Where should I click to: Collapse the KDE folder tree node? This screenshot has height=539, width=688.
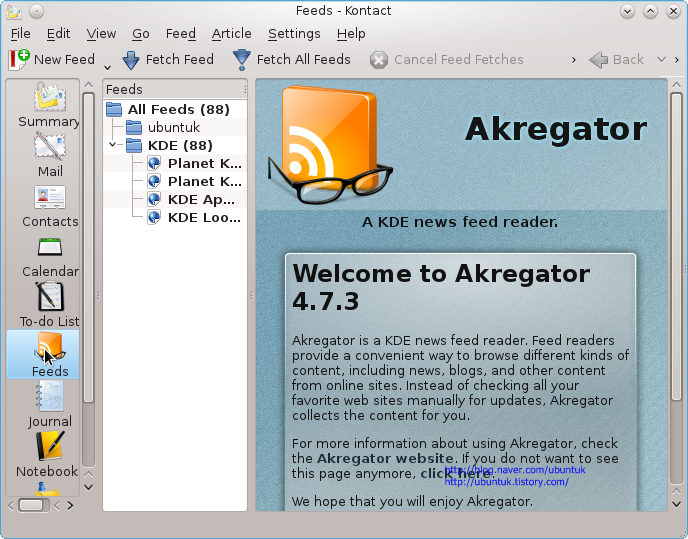[x=113, y=144]
